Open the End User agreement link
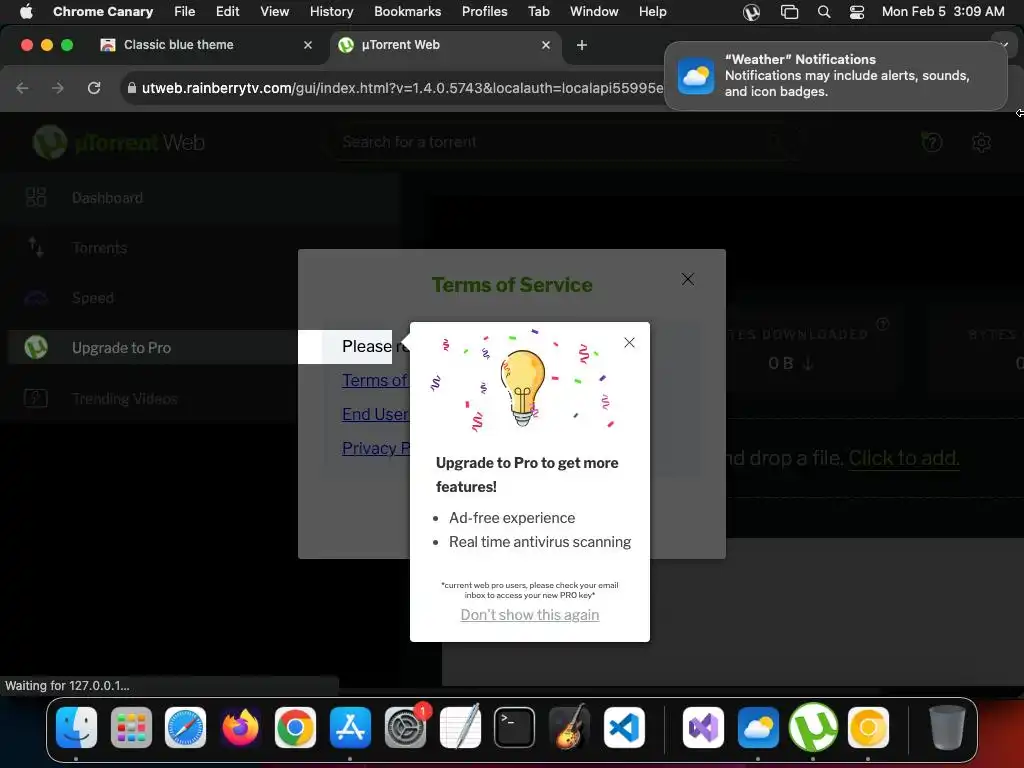 pos(376,414)
